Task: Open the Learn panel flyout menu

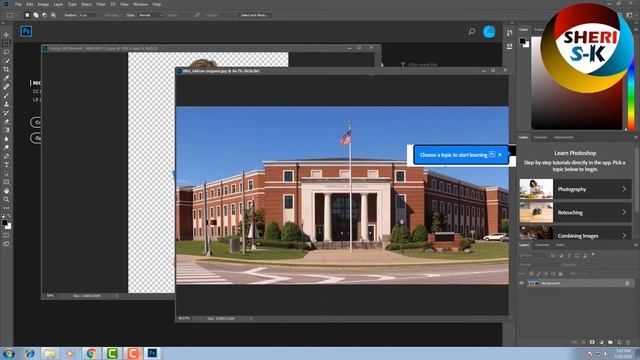Action: click(636, 138)
